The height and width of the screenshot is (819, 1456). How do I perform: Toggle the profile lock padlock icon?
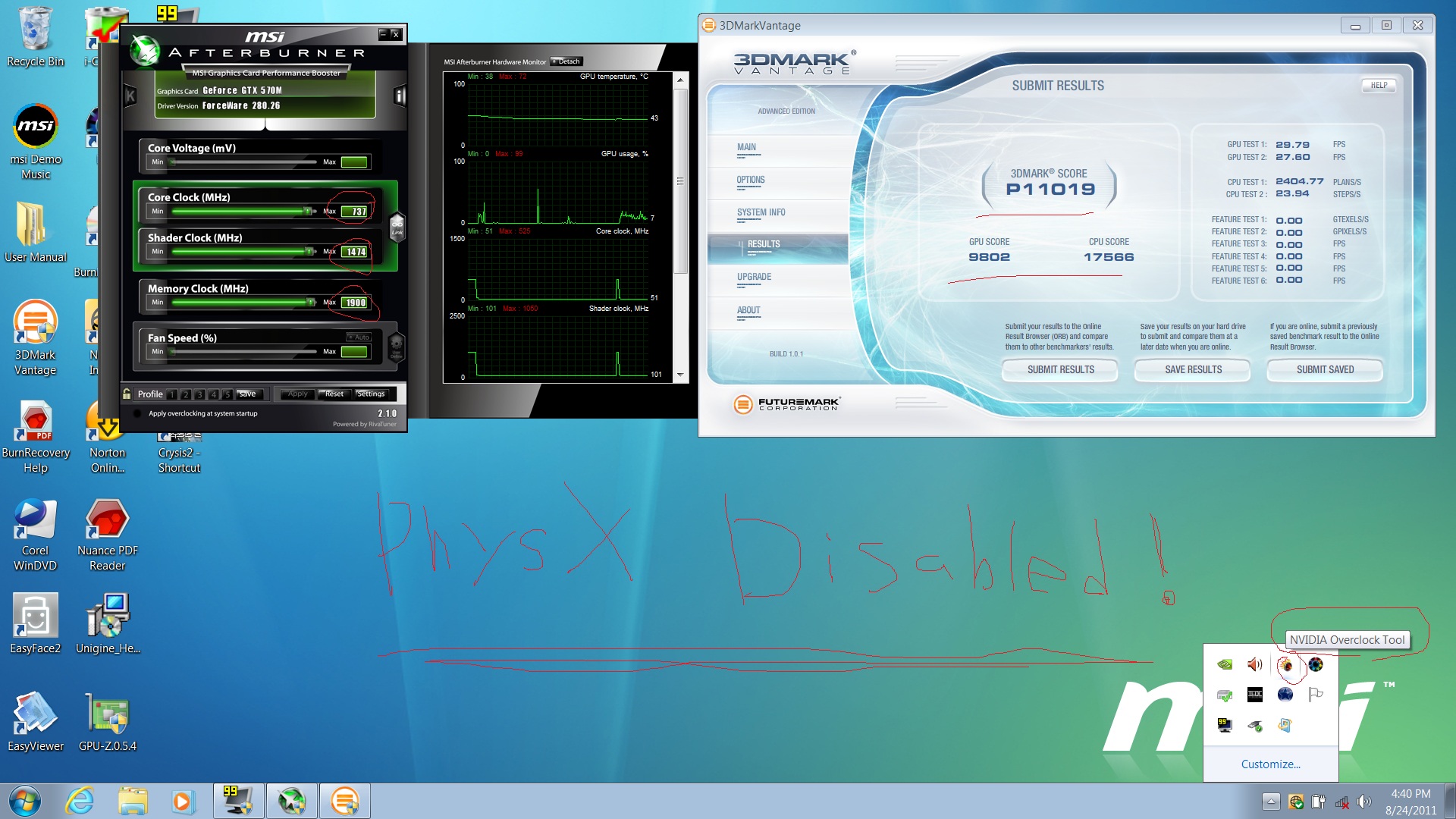click(127, 394)
